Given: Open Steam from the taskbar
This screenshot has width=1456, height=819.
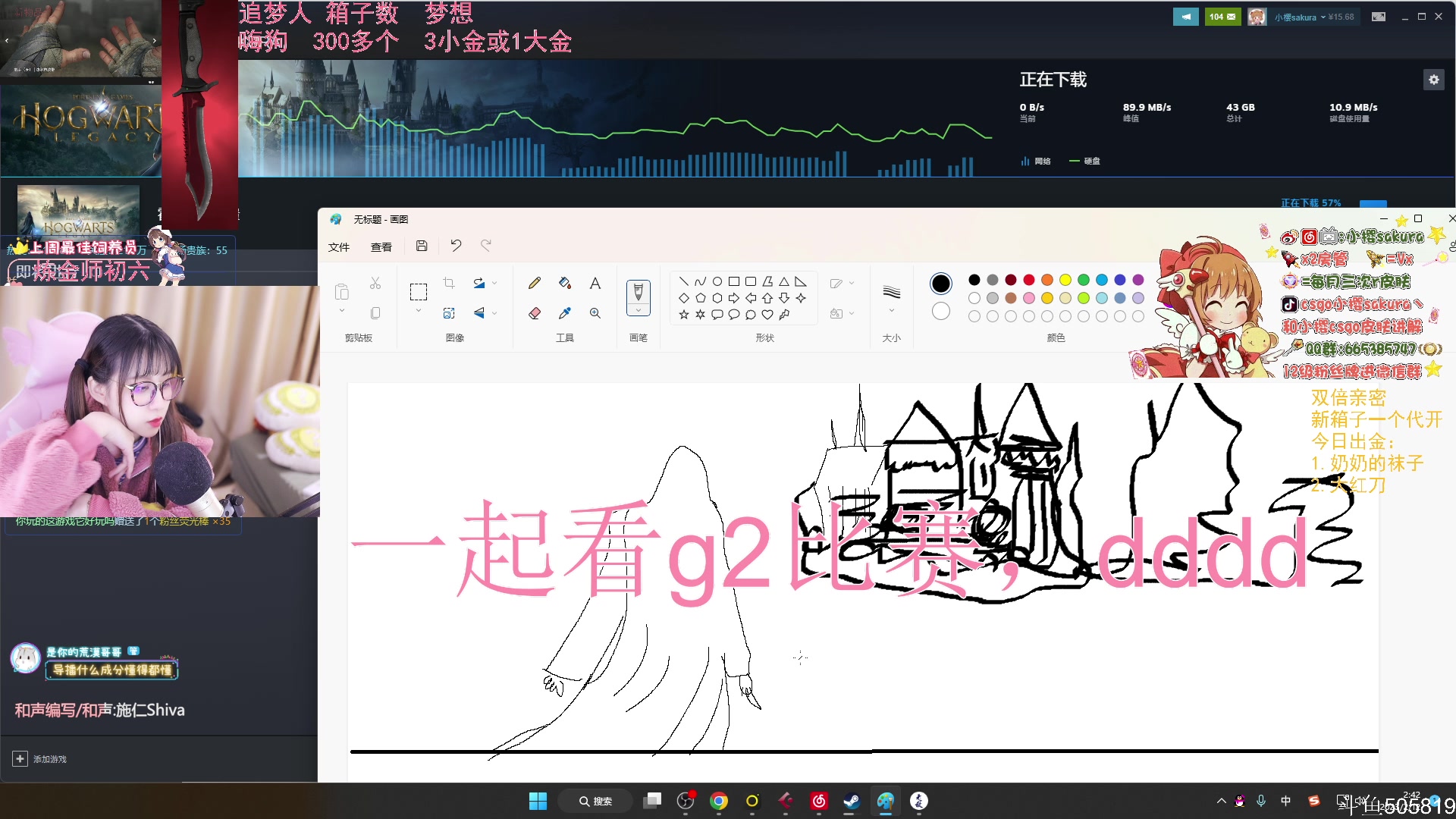Looking at the screenshot, I should point(852,801).
